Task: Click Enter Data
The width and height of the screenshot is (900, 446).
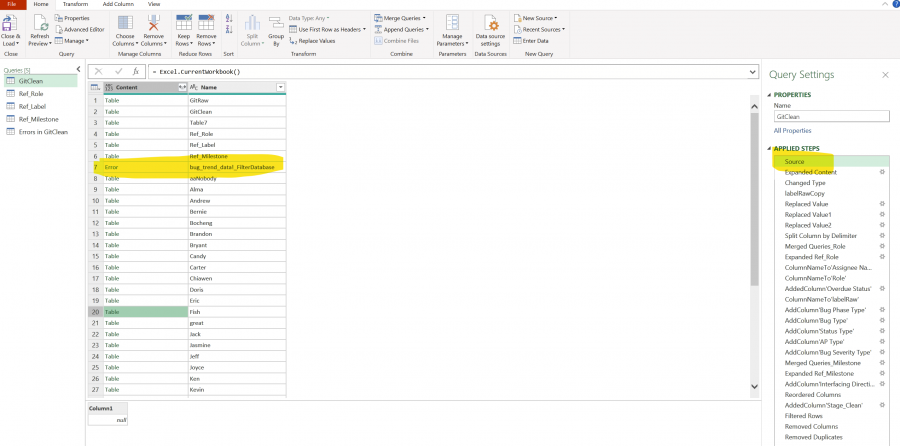Action: point(531,41)
